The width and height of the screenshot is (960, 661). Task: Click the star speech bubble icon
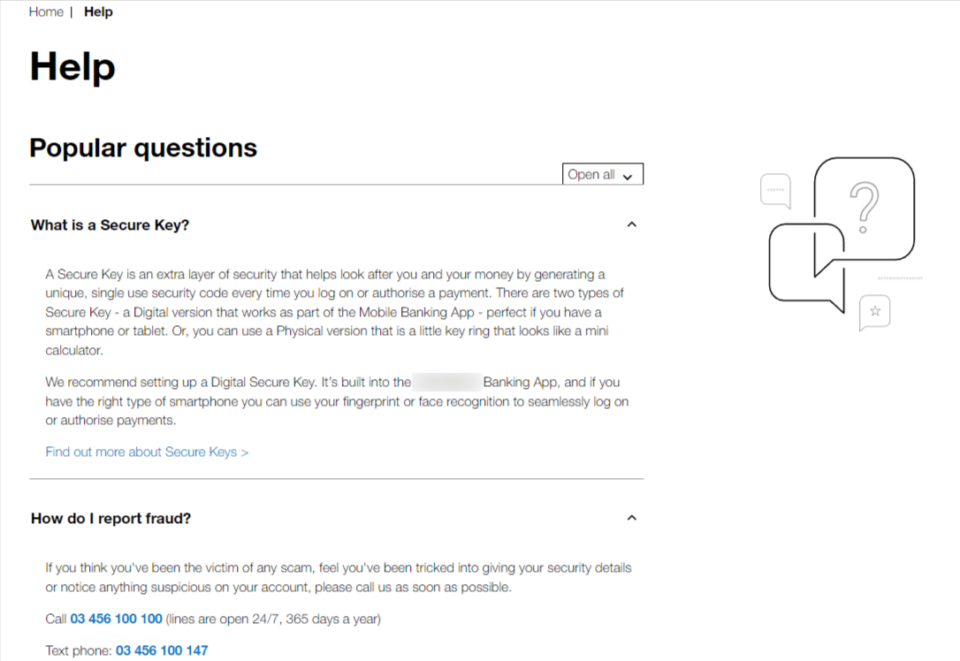click(x=874, y=312)
